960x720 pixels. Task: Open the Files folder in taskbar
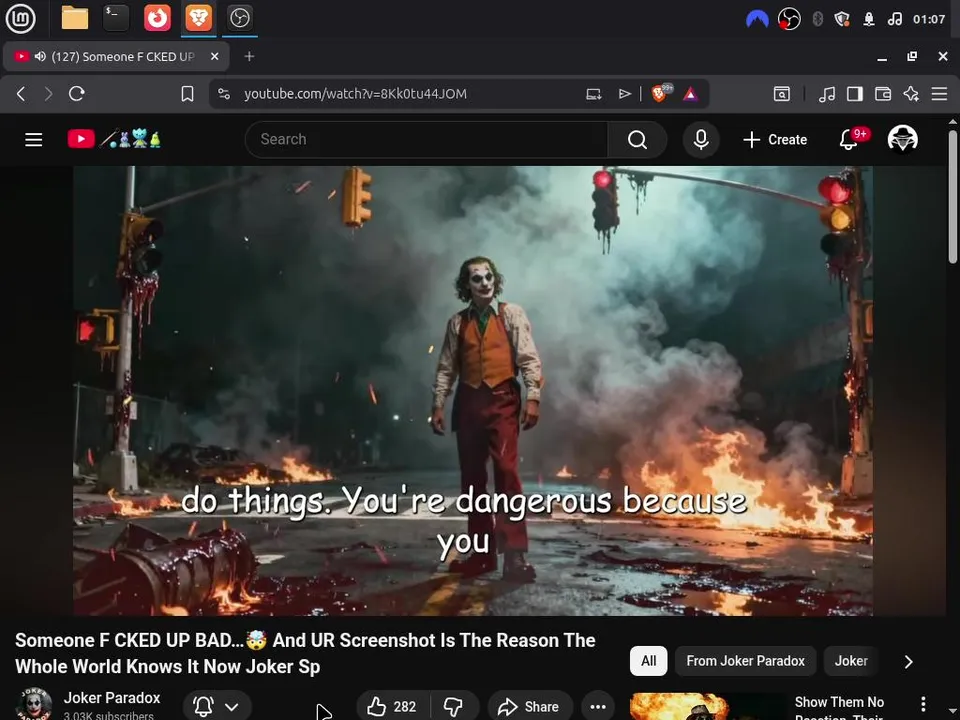click(x=75, y=18)
